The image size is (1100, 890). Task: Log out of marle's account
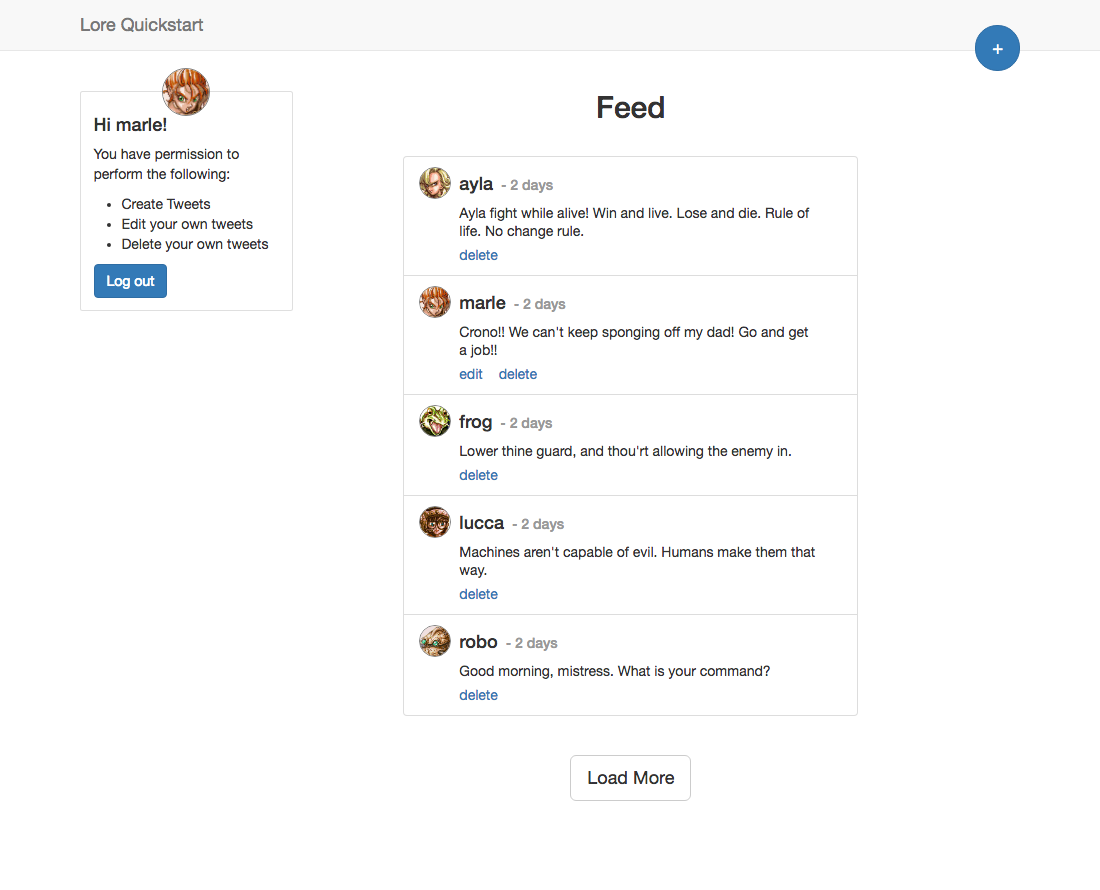pos(130,281)
